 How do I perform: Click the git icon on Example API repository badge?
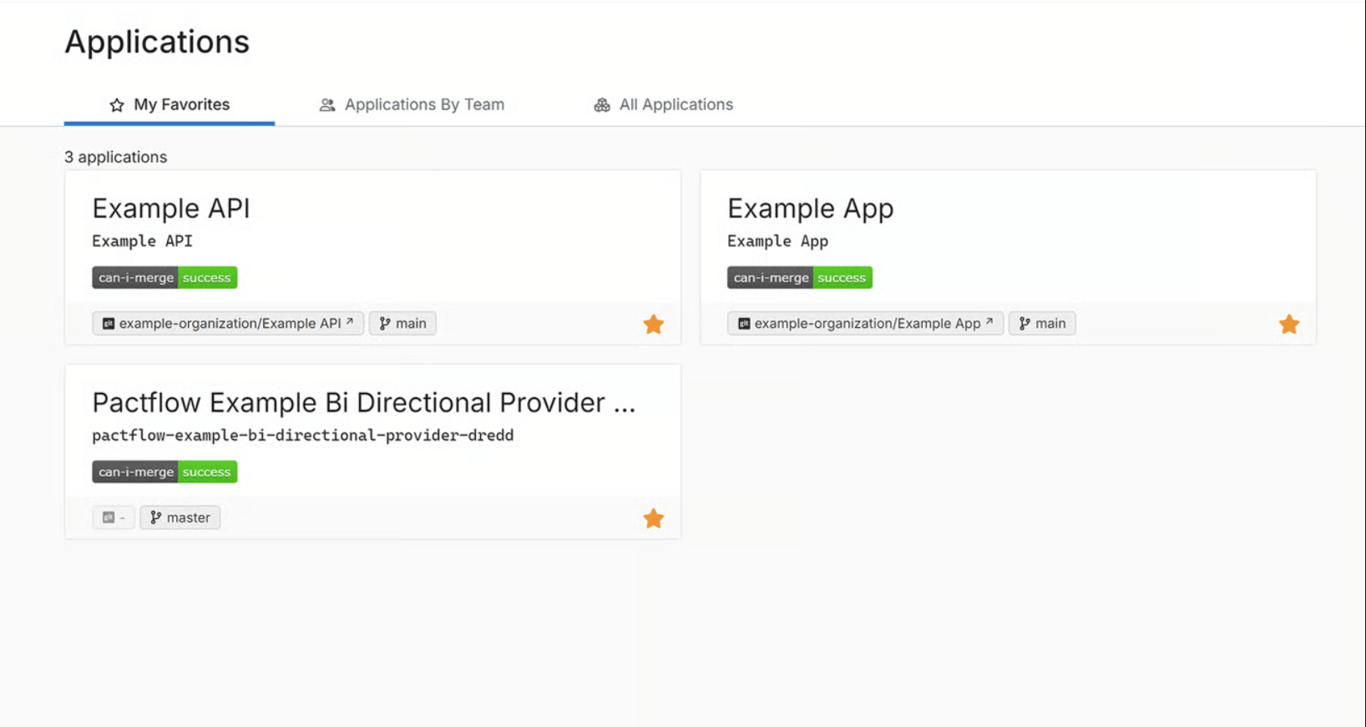tap(107, 323)
